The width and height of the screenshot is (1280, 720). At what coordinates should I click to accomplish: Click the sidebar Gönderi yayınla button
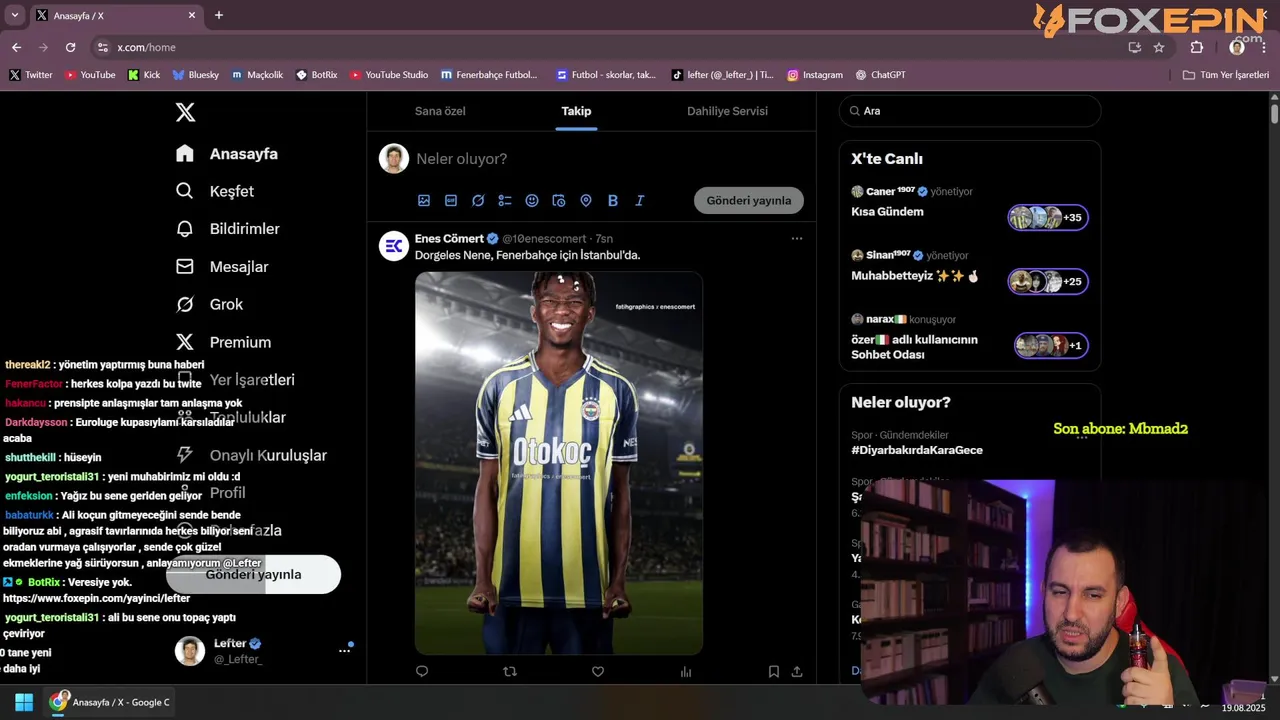253,575
